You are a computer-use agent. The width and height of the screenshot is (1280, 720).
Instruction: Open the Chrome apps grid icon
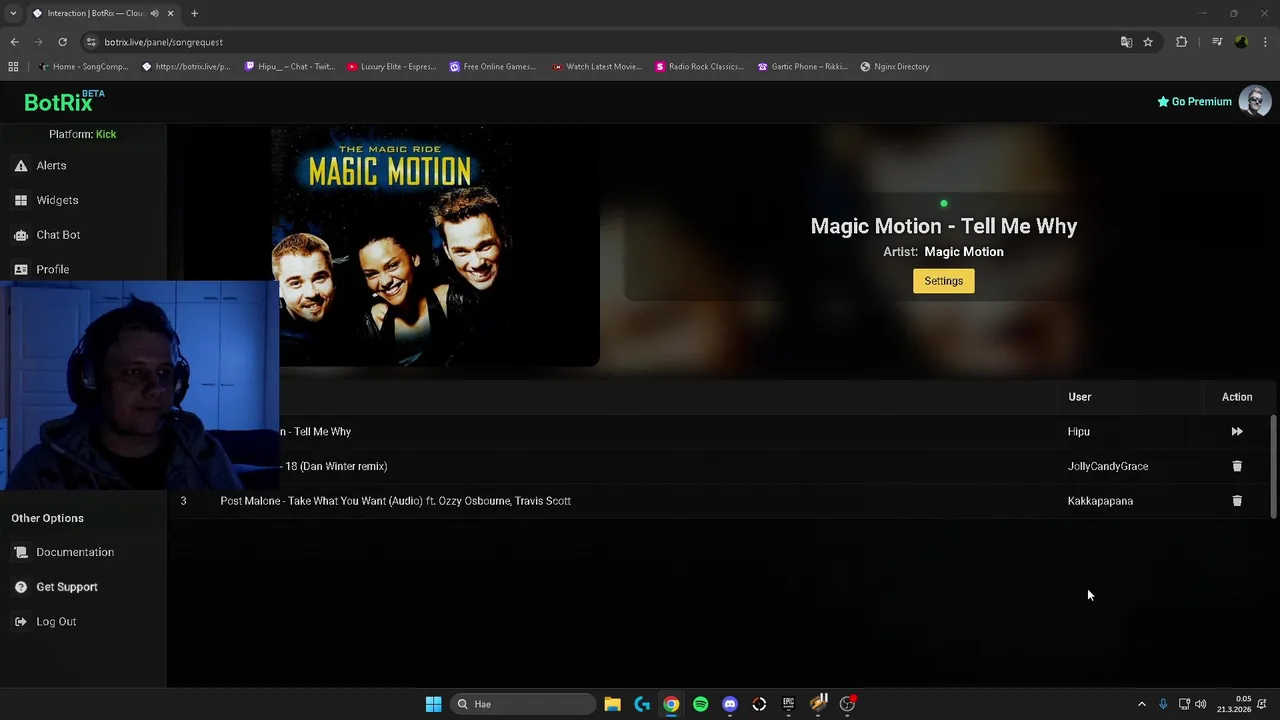tap(13, 67)
